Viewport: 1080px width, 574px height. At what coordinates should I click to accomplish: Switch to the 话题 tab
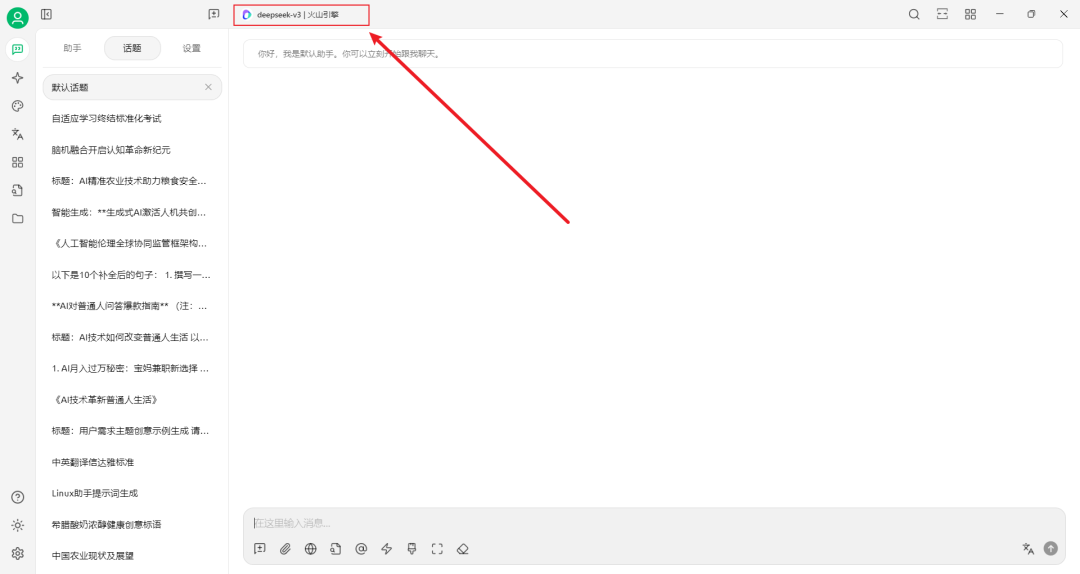[132, 48]
